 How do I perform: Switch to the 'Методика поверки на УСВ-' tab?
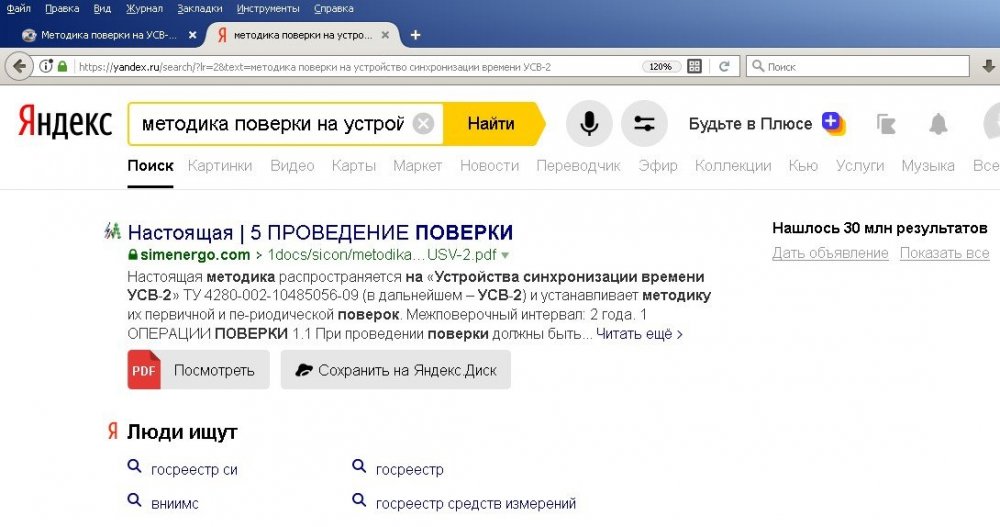tap(108, 35)
